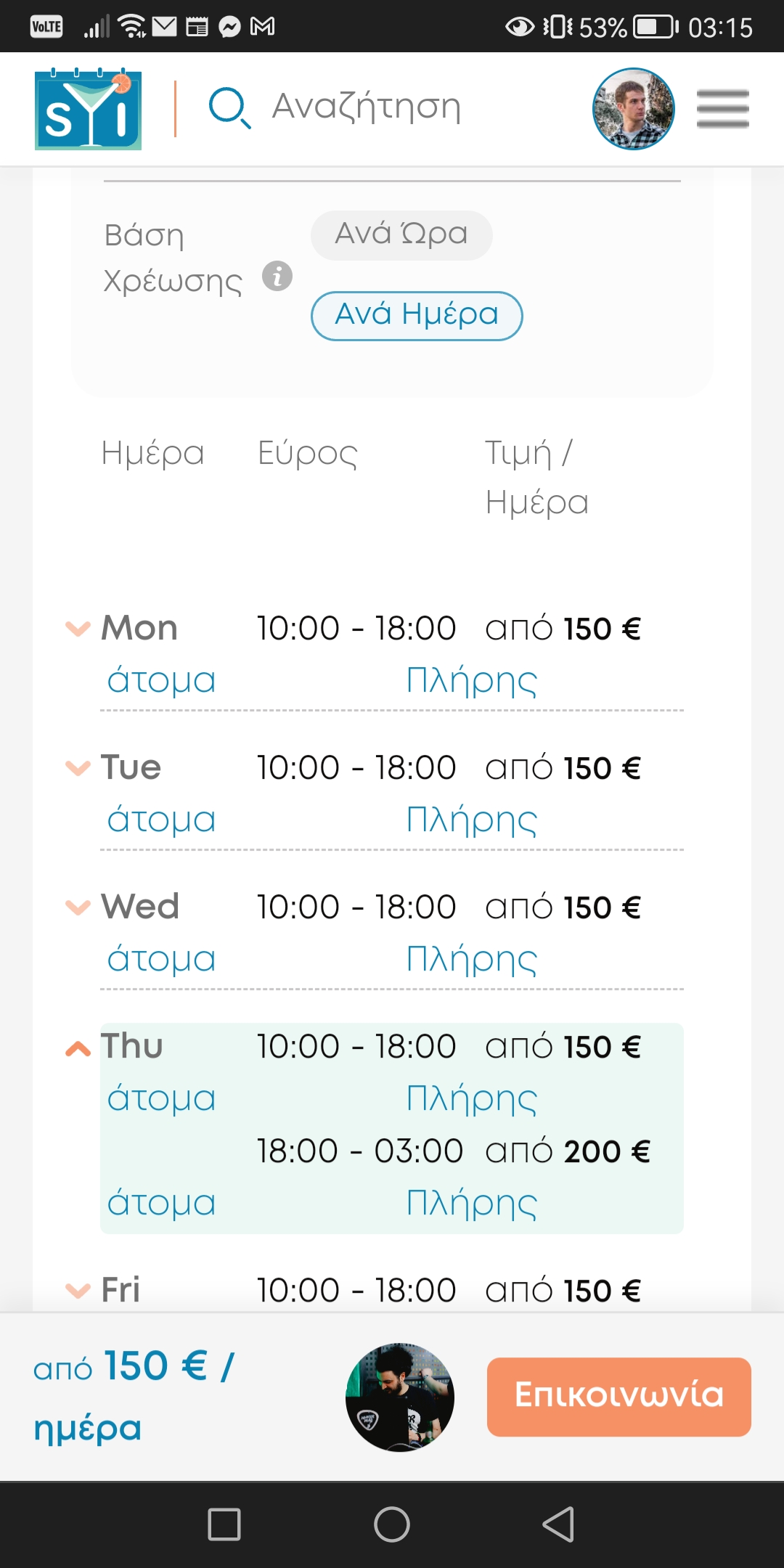The width and height of the screenshot is (784, 1568).
Task: Open the hamburger menu
Action: coord(722,109)
